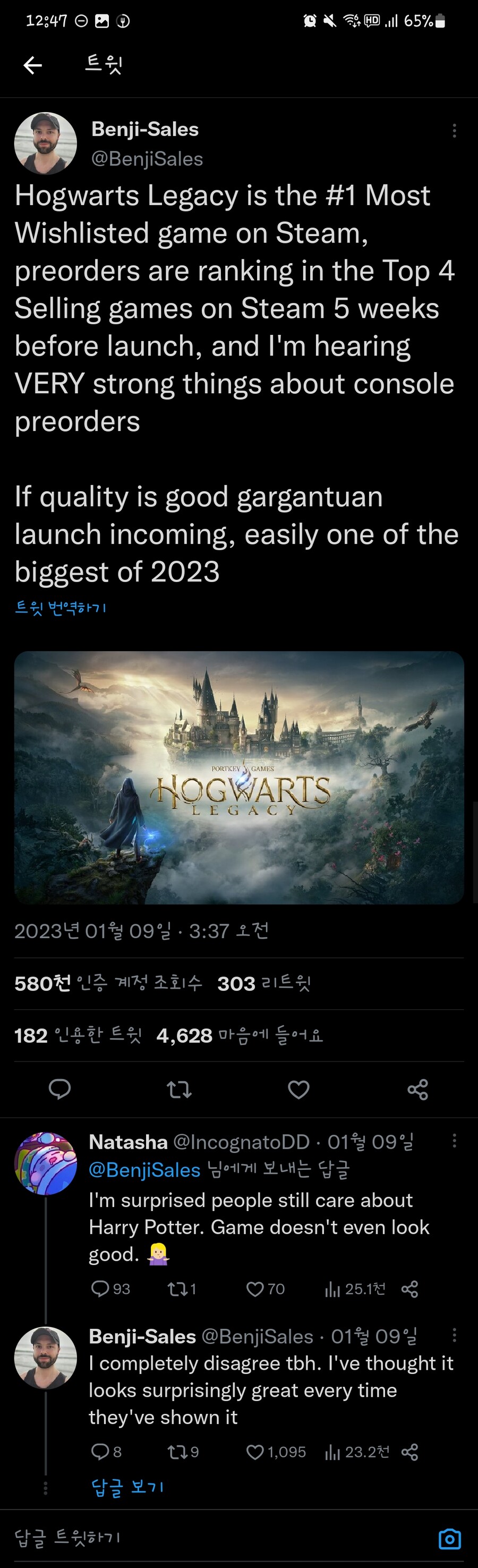View the 182 quote tweets
The height and width of the screenshot is (1568, 478).
(78, 1035)
